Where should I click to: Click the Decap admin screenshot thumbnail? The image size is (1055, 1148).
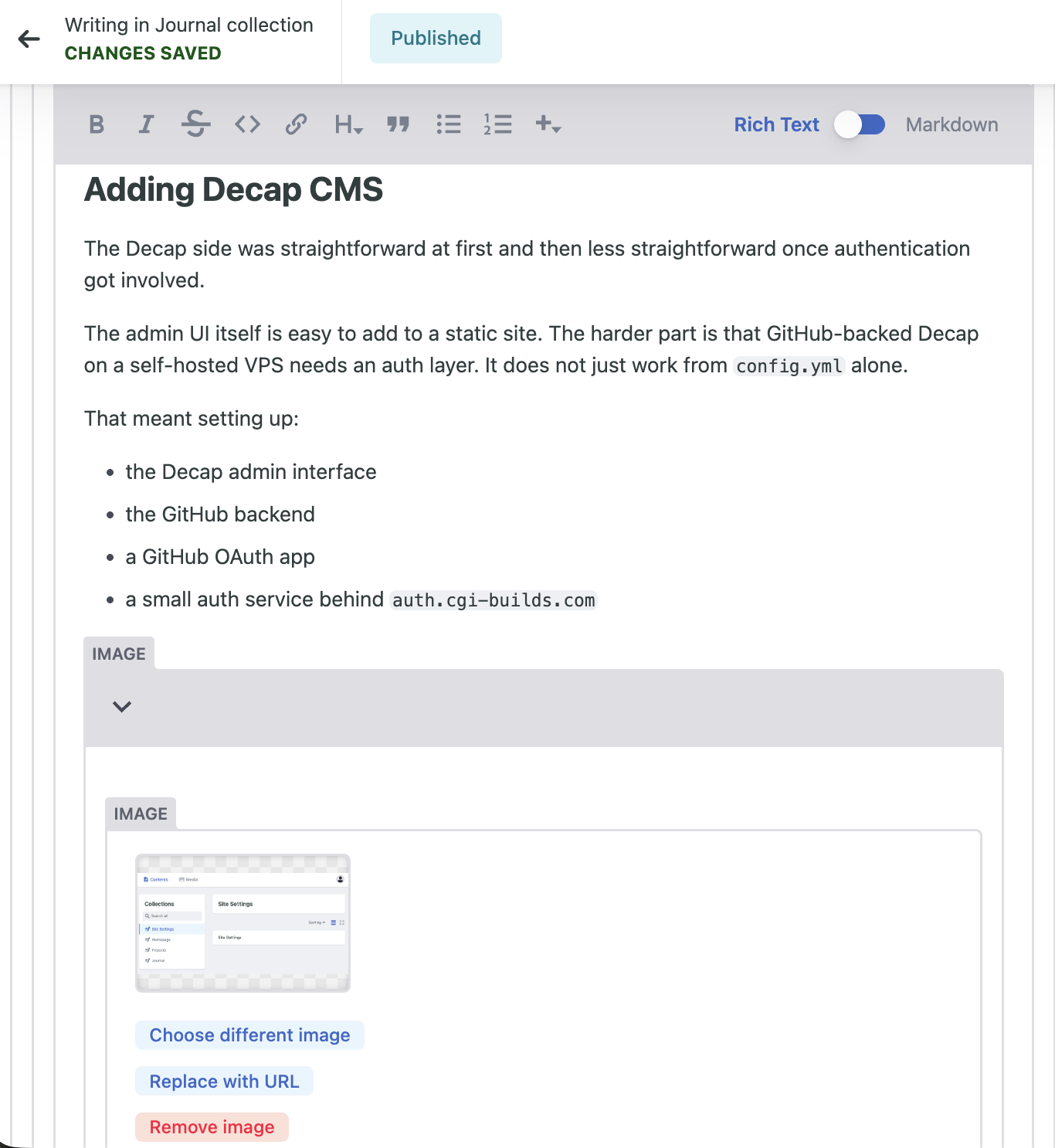tap(243, 923)
